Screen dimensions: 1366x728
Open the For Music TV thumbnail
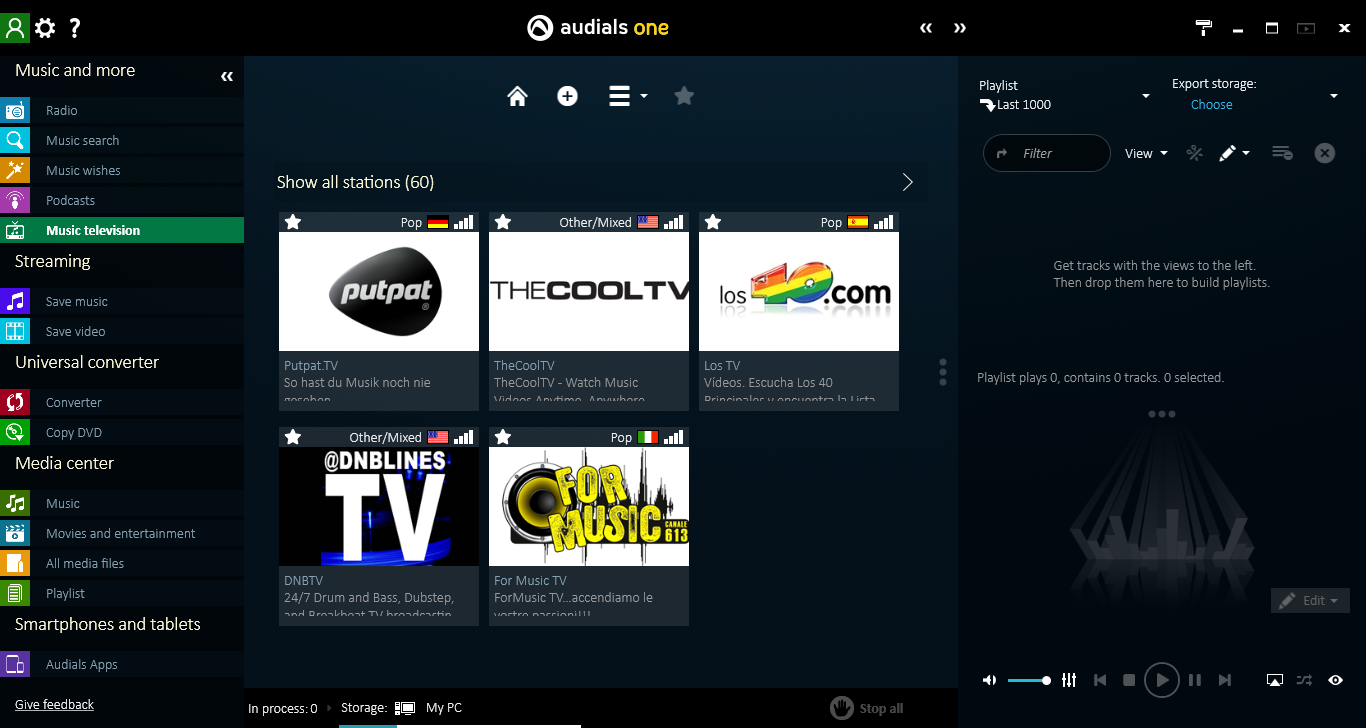point(589,506)
